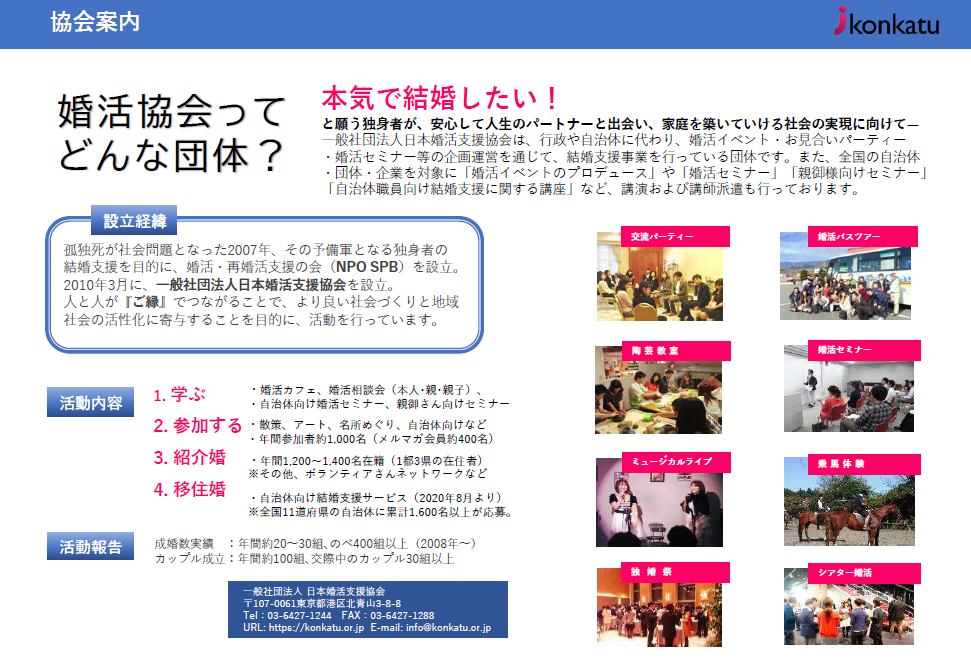Image resolution: width=971 pixels, height=669 pixels.
Task: Click the 1. 学ぶ activity item
Action: pos(182,395)
